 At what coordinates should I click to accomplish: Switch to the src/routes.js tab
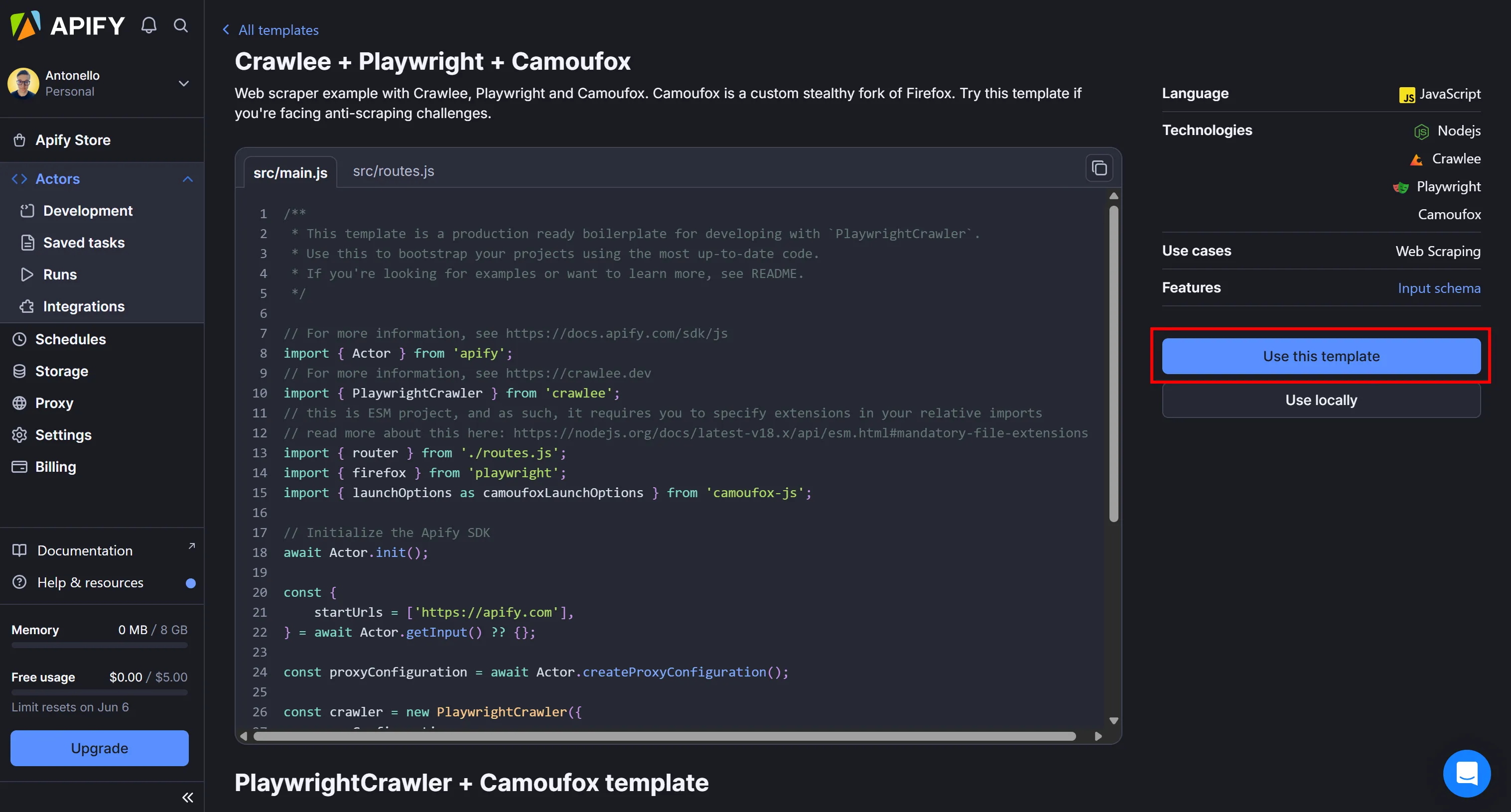394,171
